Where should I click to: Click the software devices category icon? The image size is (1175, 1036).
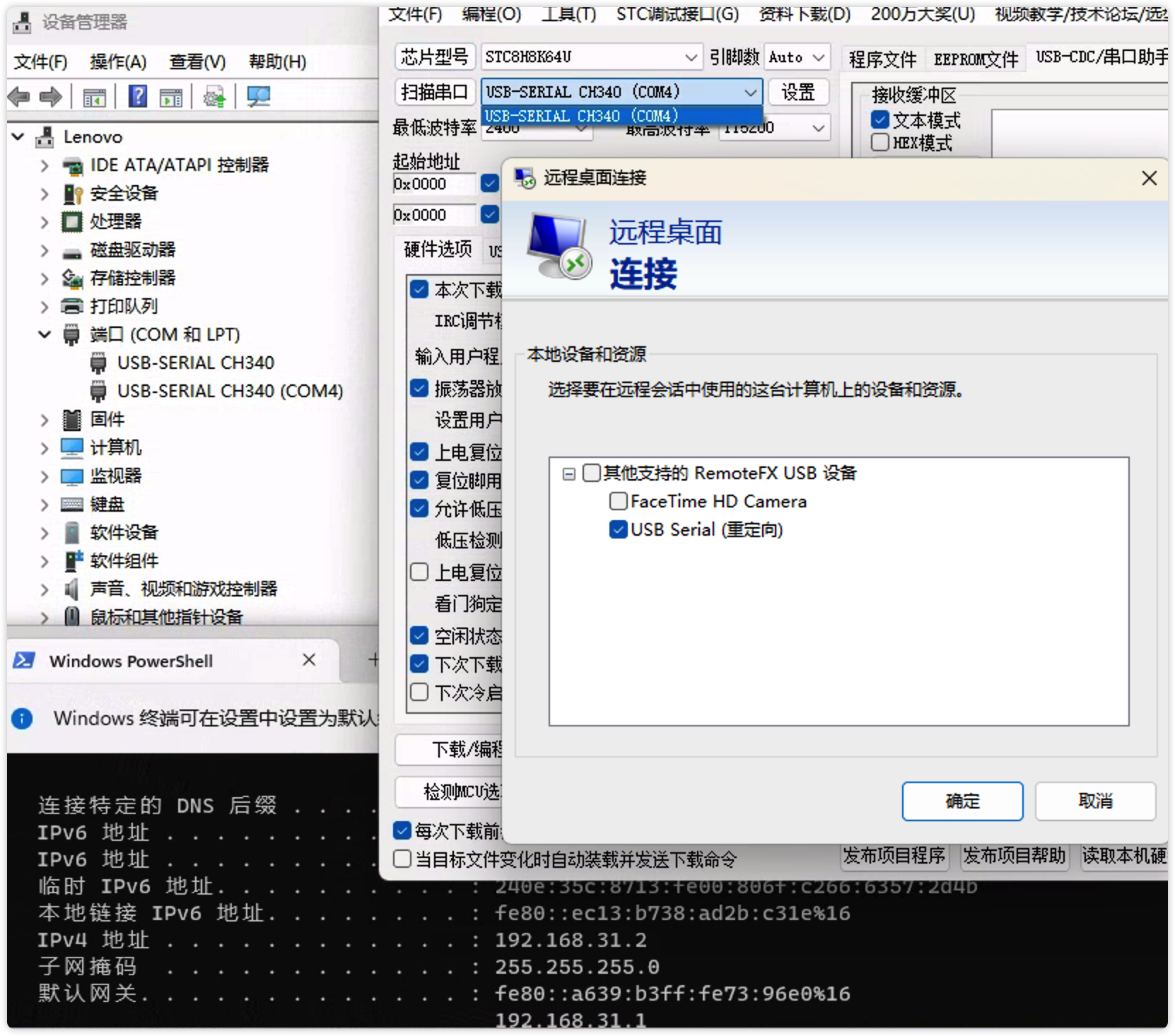click(72, 532)
